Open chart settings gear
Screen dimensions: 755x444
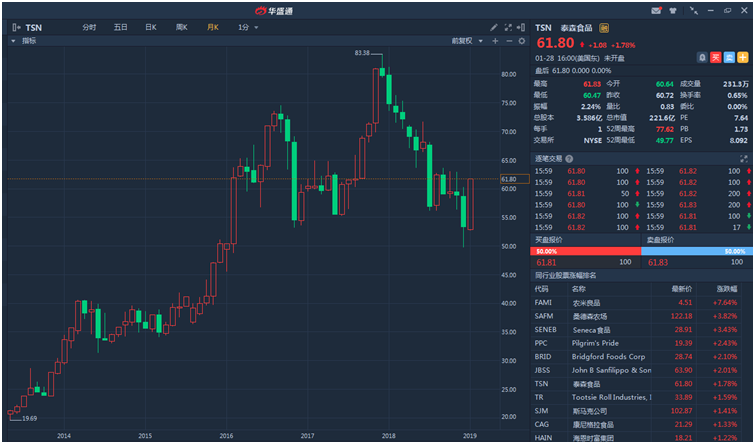pyautogui.click(x=521, y=41)
